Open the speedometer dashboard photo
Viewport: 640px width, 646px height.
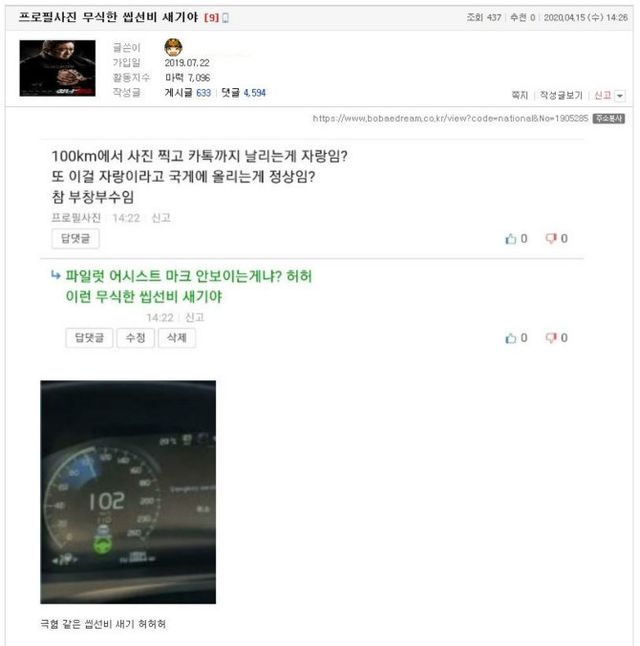pyautogui.click(x=128, y=492)
